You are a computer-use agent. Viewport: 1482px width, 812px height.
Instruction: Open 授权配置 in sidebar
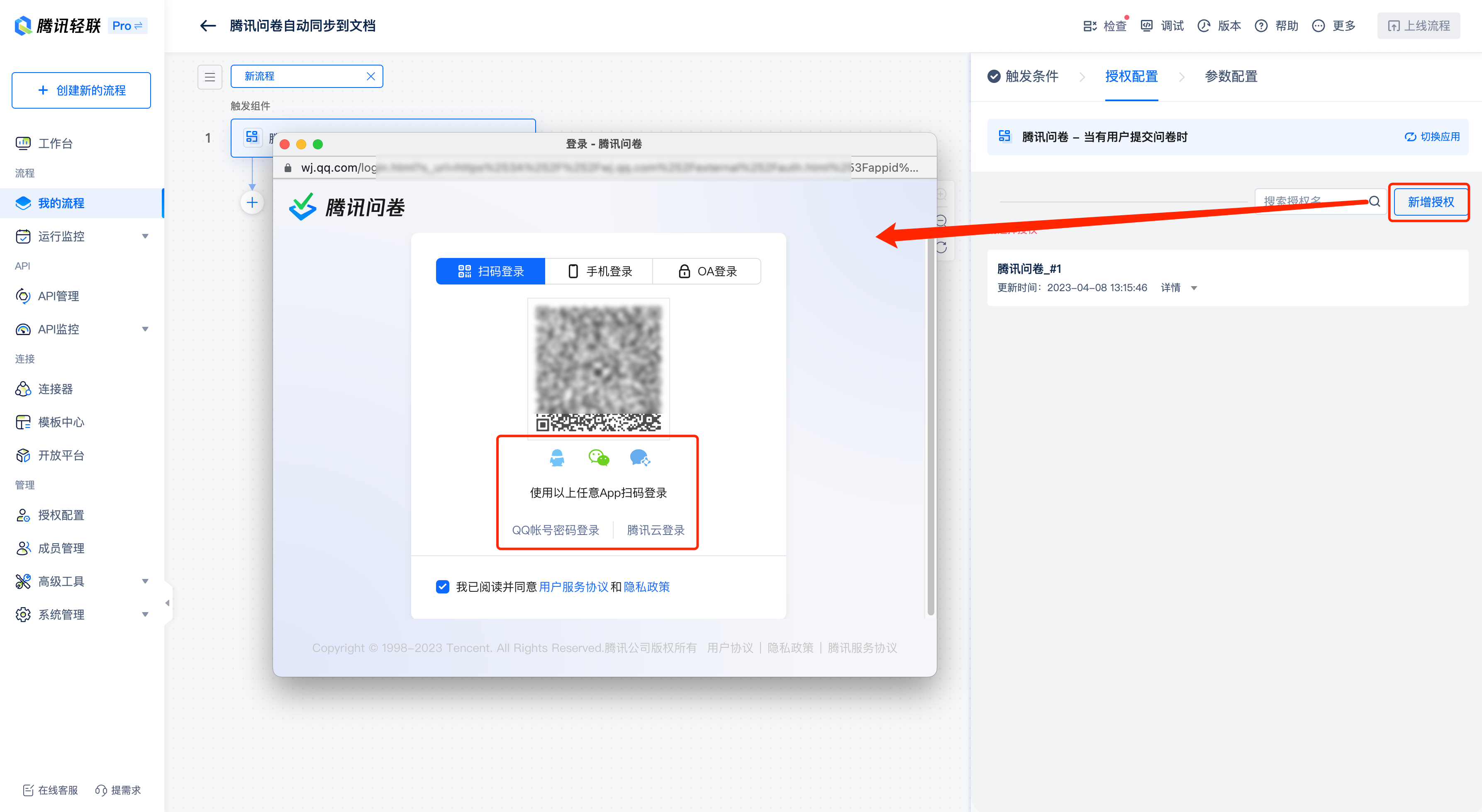pos(50,515)
